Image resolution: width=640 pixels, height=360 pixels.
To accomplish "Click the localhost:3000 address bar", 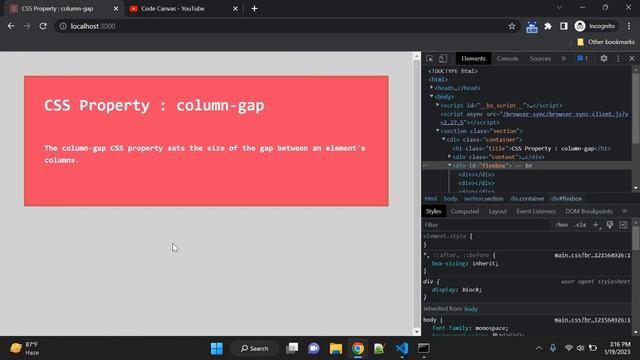I will [x=286, y=26].
